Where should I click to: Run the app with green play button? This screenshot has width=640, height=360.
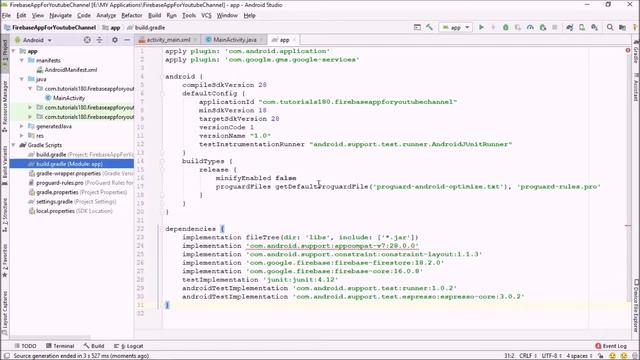click(x=481, y=27)
